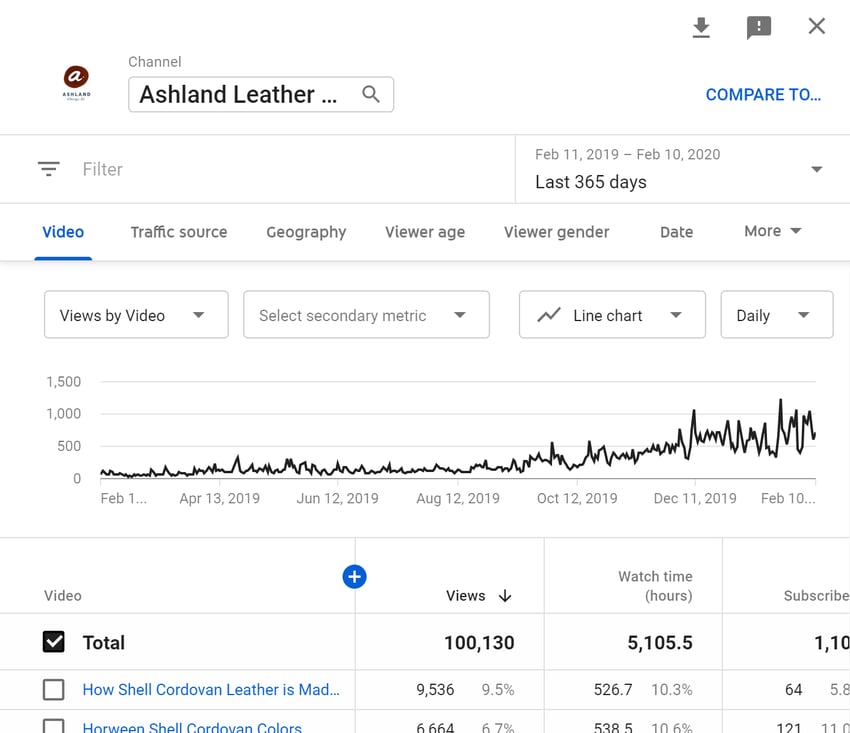Click the total views value 100,130

coord(479,642)
